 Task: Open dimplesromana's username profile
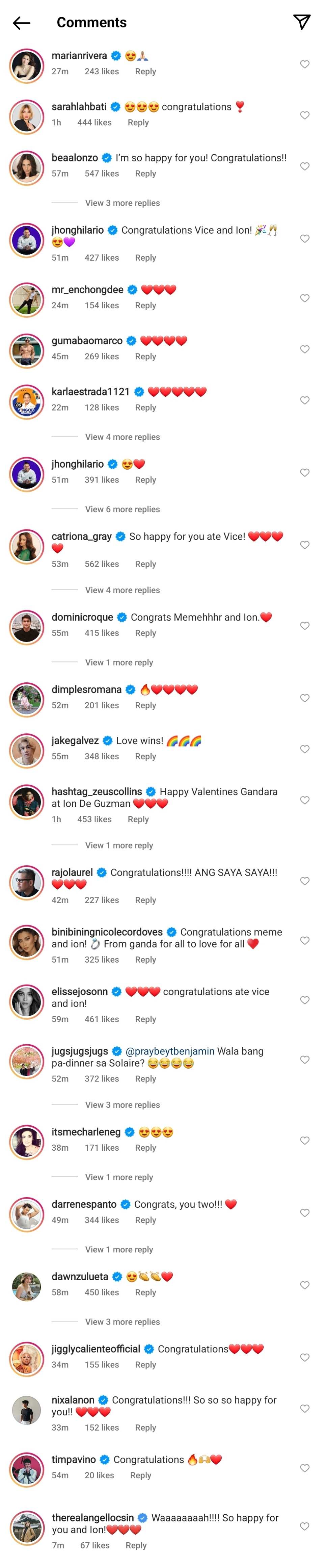(x=86, y=690)
